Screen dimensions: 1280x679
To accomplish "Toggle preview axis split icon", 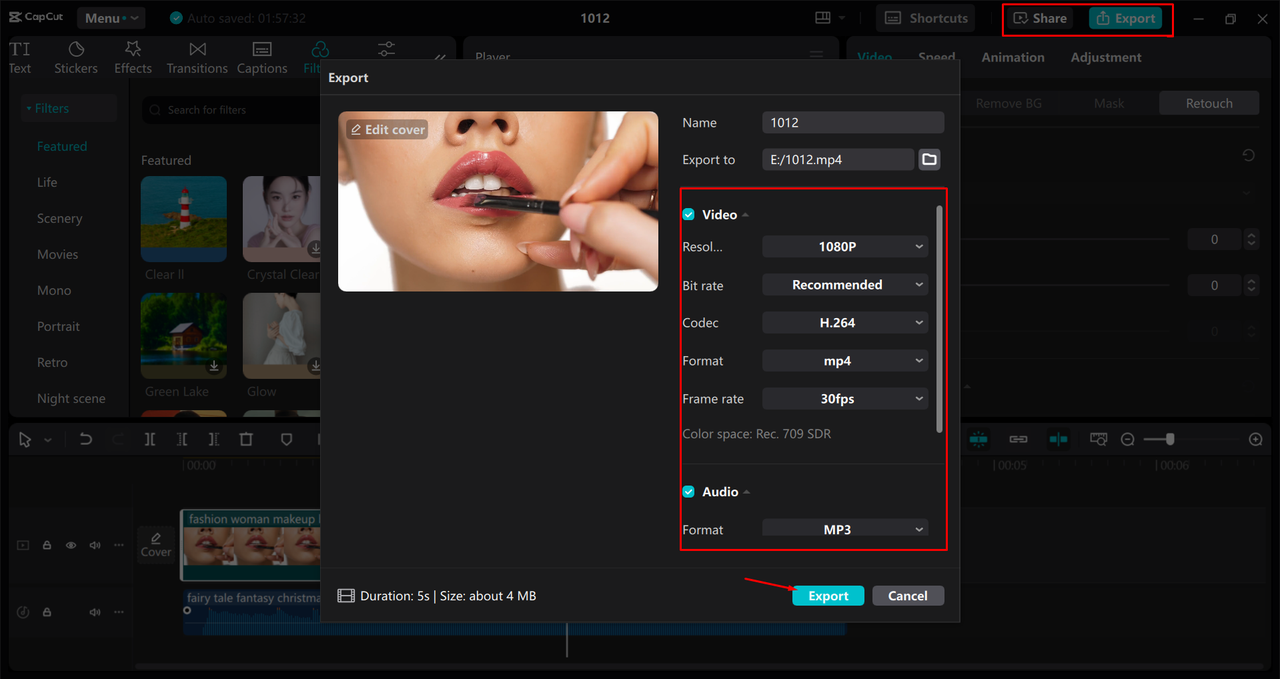I will pyautogui.click(x=1058, y=439).
